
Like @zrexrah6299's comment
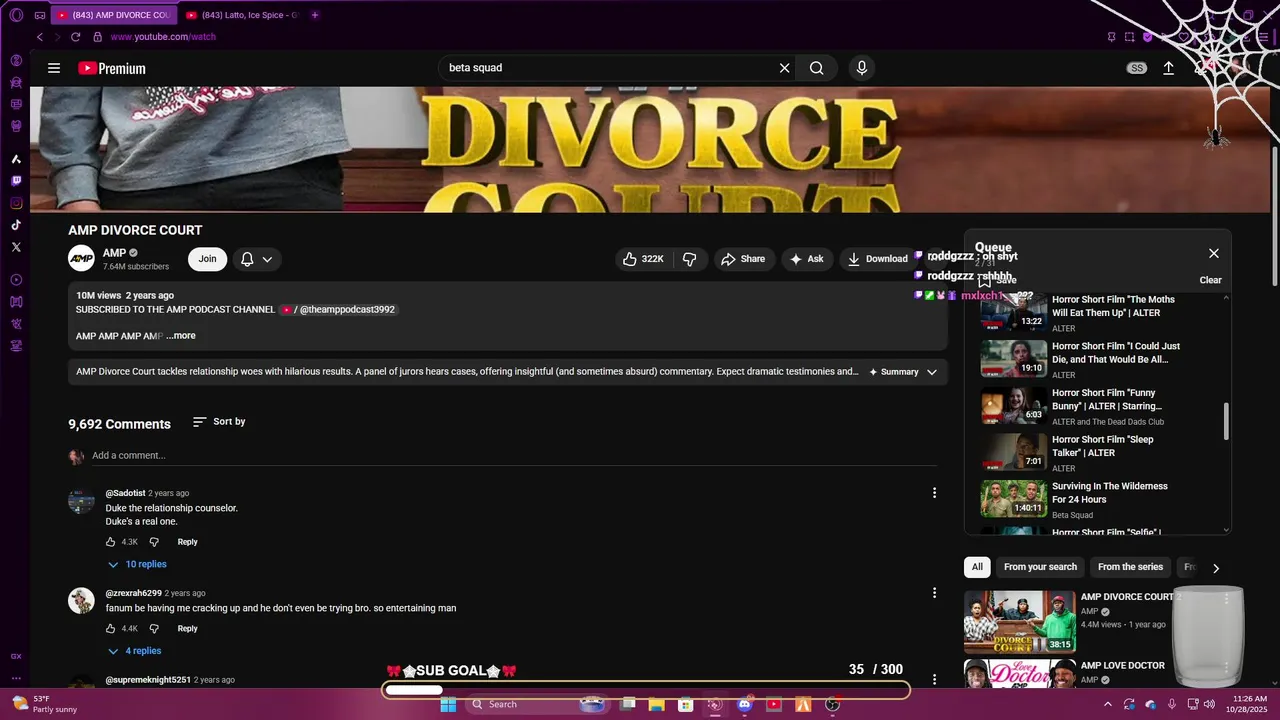click(x=110, y=629)
